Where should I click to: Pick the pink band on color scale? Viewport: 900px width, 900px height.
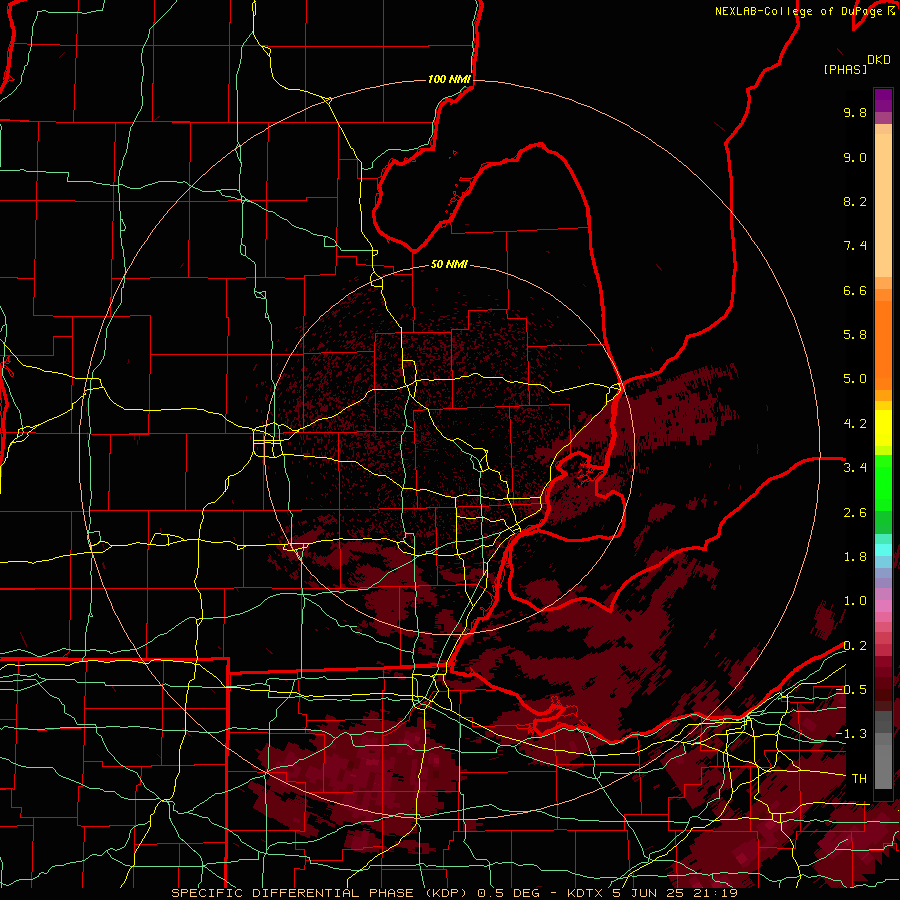pyautogui.click(x=883, y=606)
